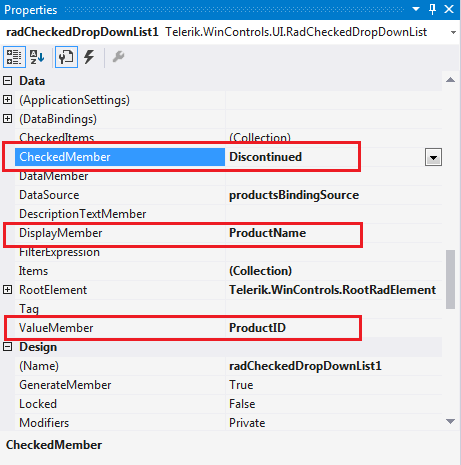Select the Items property
The width and height of the screenshot is (461, 465).
point(33,271)
